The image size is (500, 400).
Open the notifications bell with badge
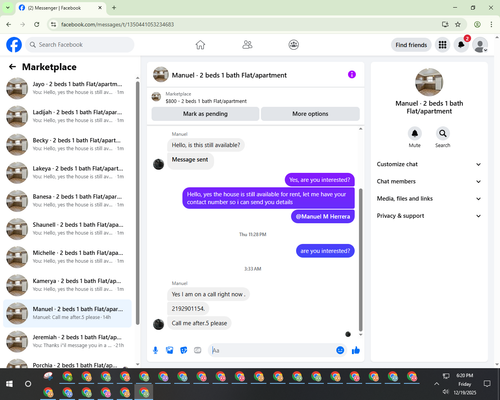pos(461,45)
